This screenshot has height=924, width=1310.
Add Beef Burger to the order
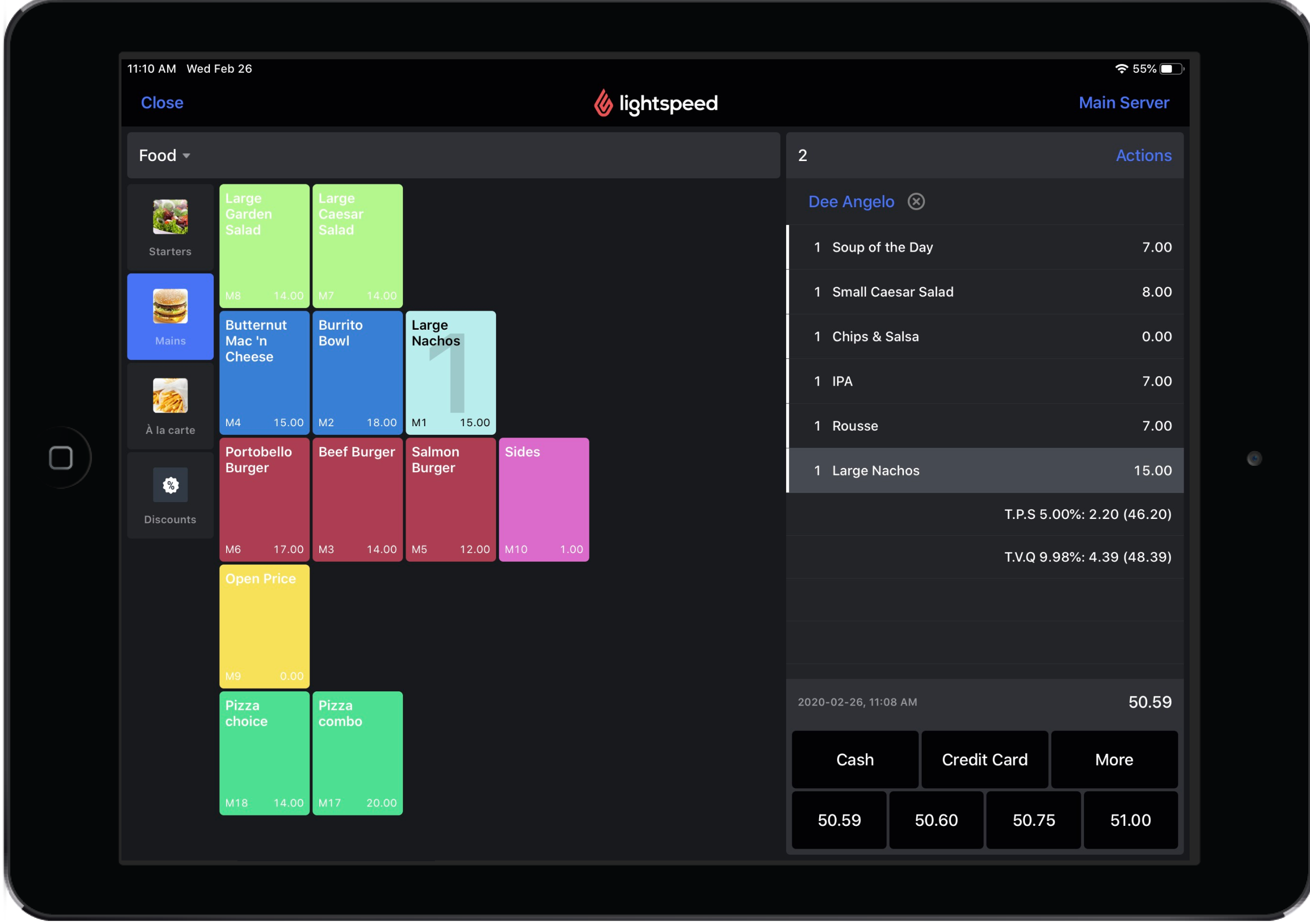358,500
